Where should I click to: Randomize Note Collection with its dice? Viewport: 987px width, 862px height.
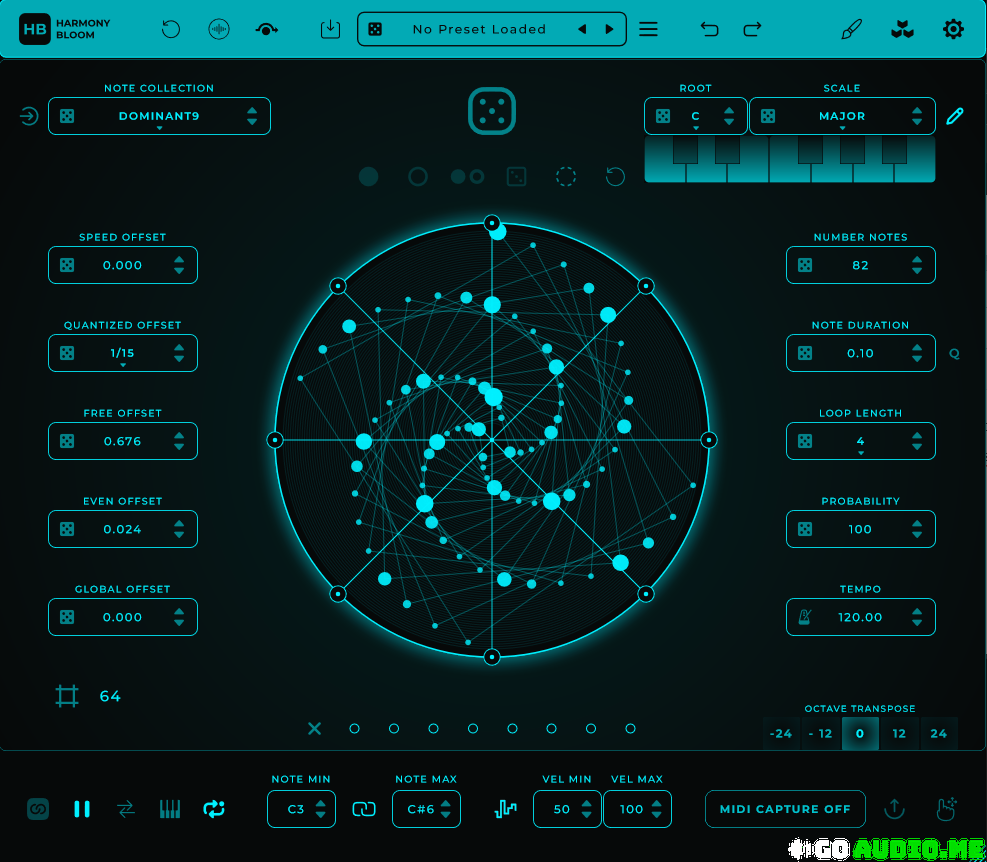tap(67, 116)
